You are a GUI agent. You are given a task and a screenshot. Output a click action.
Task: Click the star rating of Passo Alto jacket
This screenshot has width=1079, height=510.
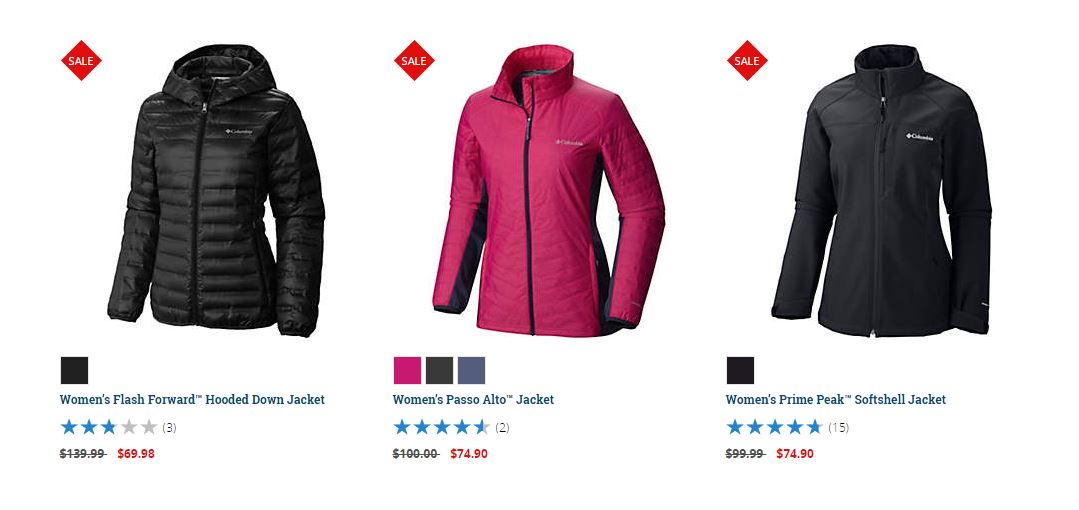442,427
